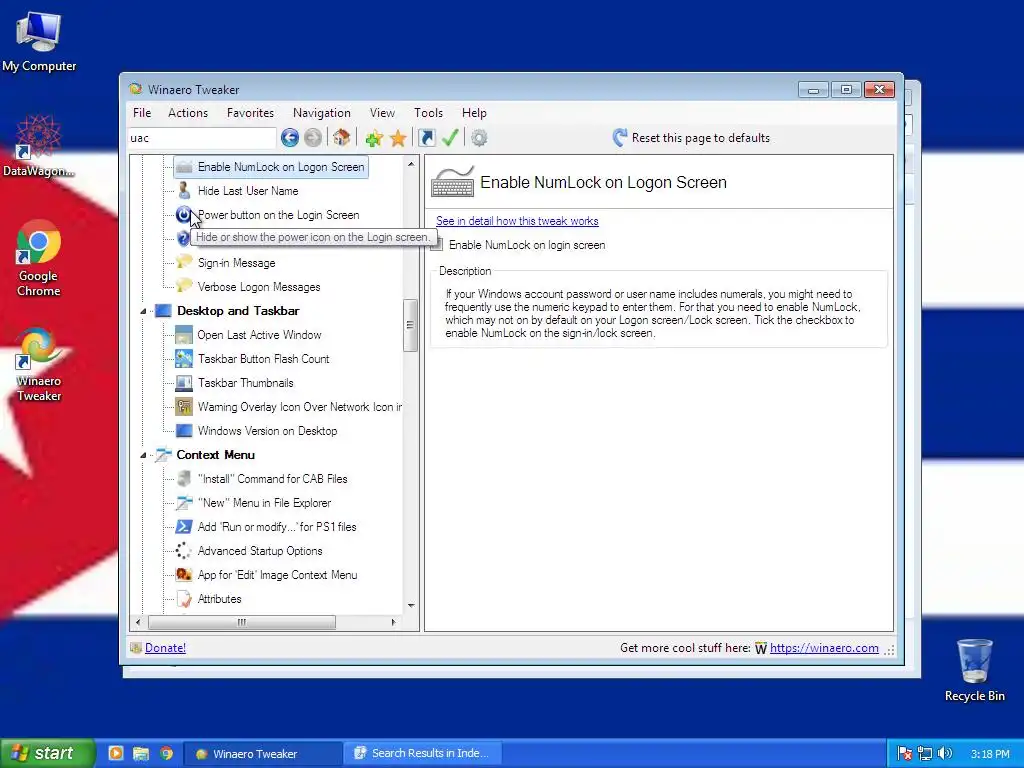Screen dimensions: 1024x768
Task: Launch Chrome from the quick launch bar
Action: [167, 754]
